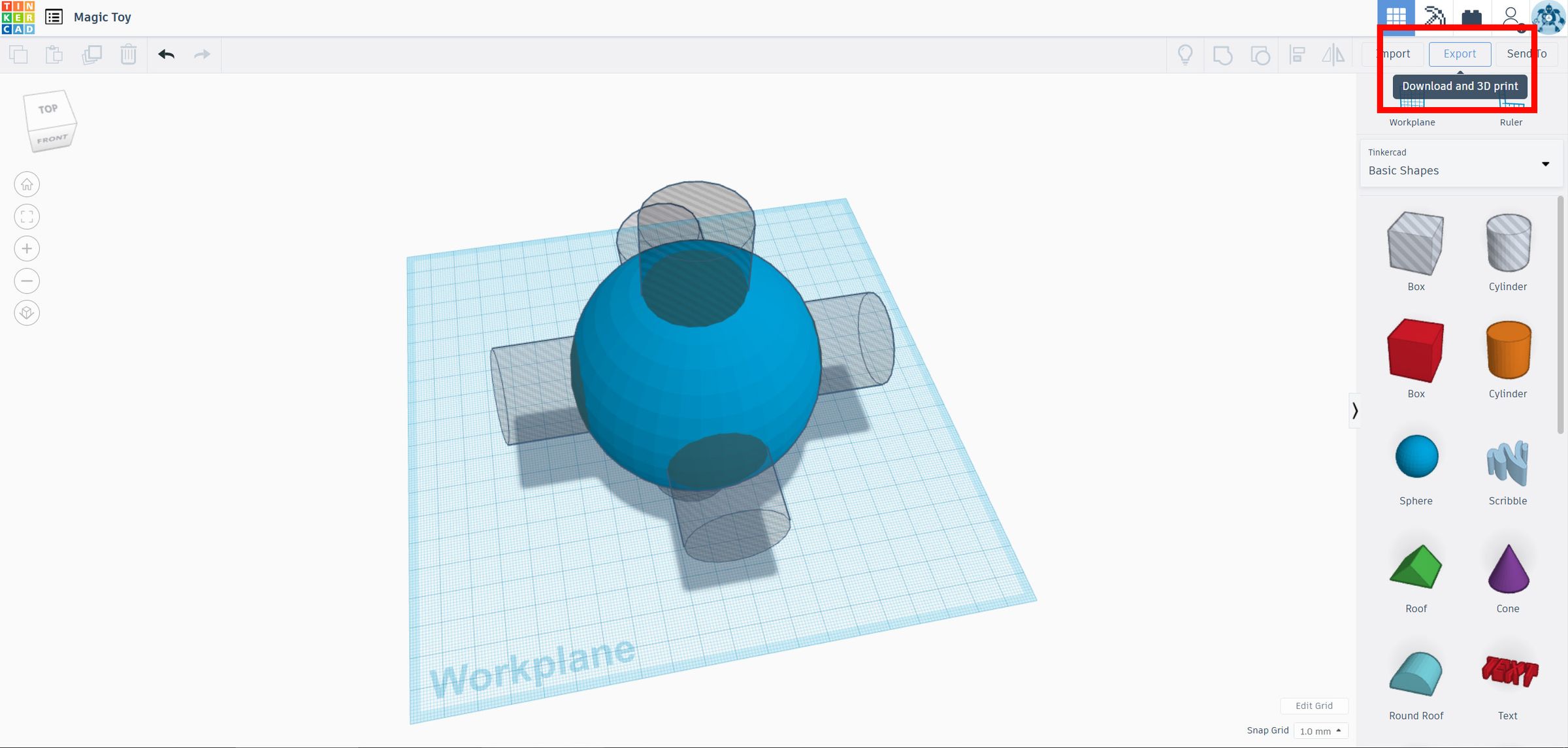Click Fit all in view icon

click(x=27, y=217)
